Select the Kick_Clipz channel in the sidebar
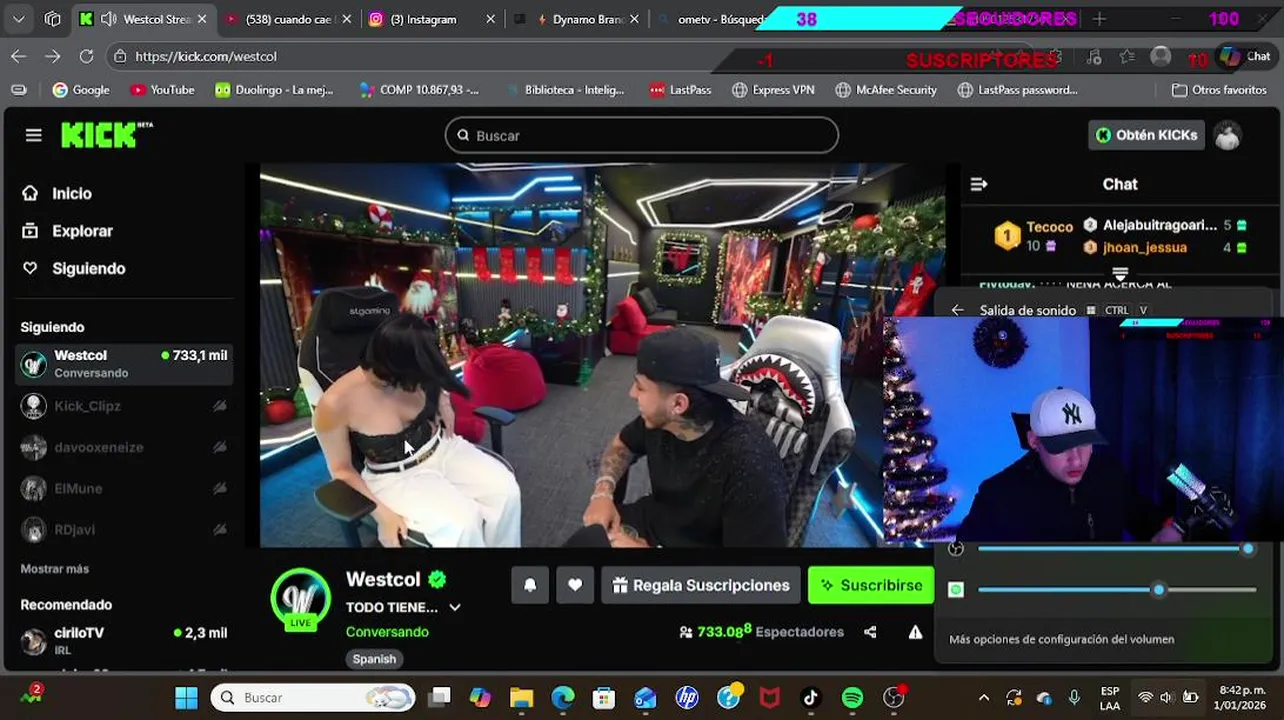The height and width of the screenshot is (720, 1284). [124, 406]
